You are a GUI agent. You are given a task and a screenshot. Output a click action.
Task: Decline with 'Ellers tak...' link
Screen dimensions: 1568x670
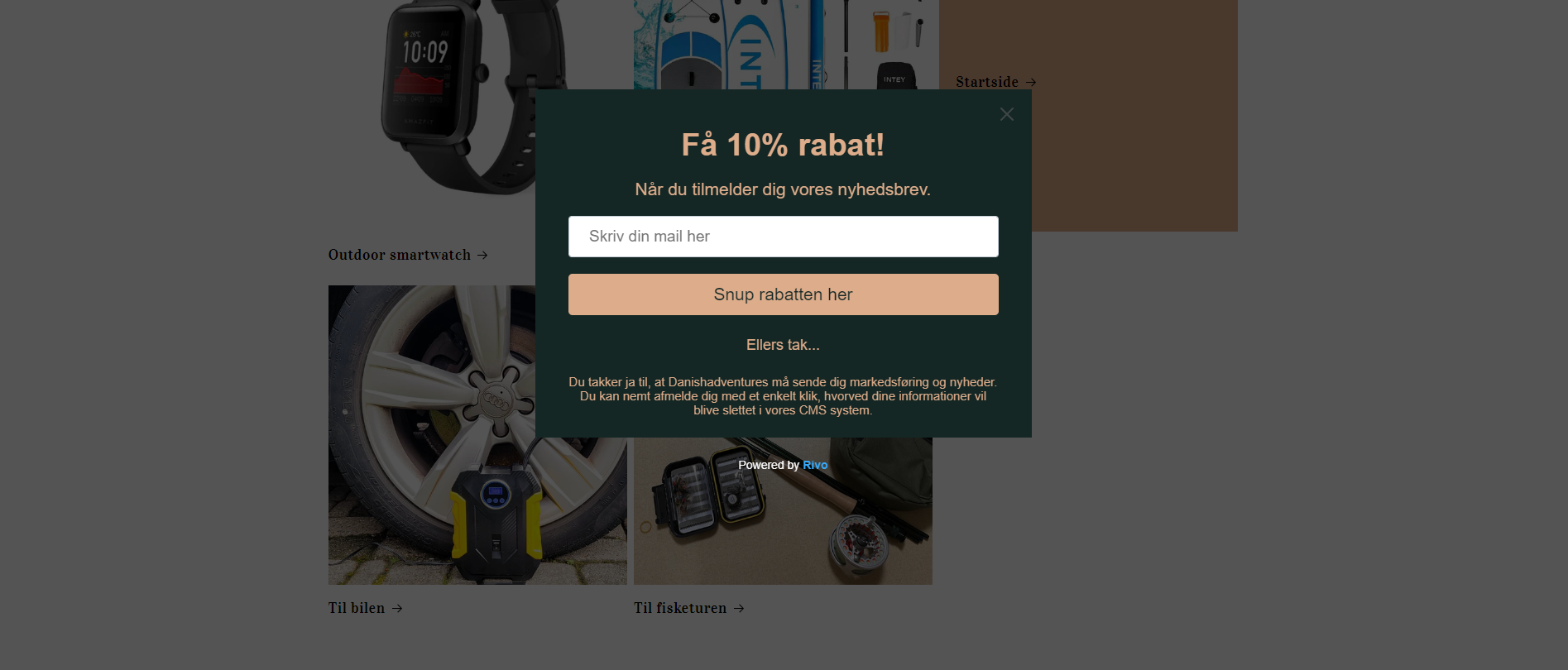[x=783, y=345]
